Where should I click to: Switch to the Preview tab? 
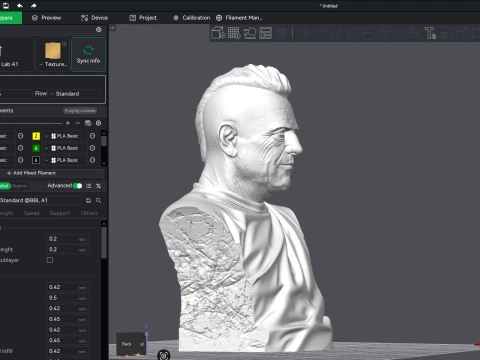pyautogui.click(x=46, y=18)
